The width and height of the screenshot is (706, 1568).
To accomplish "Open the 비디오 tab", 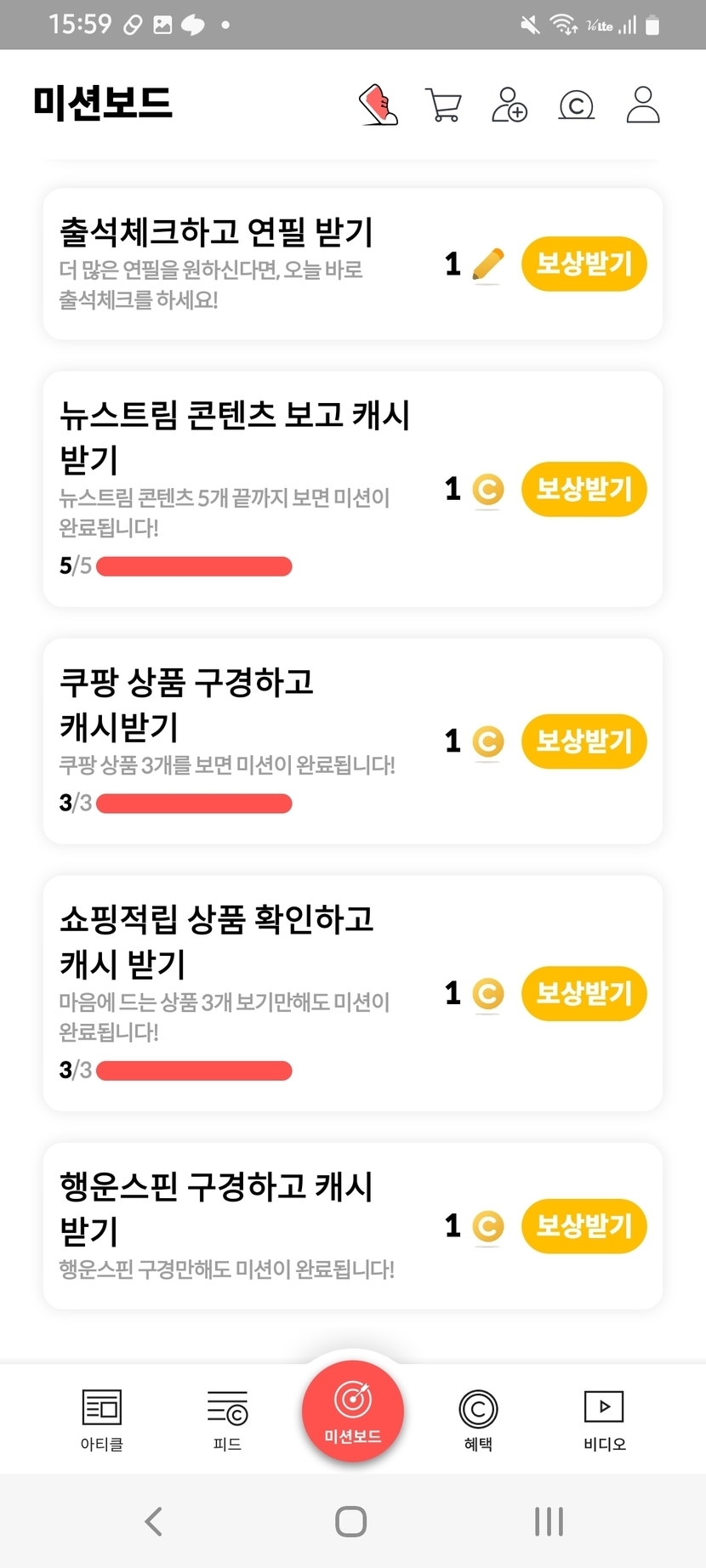I will pos(604,1419).
